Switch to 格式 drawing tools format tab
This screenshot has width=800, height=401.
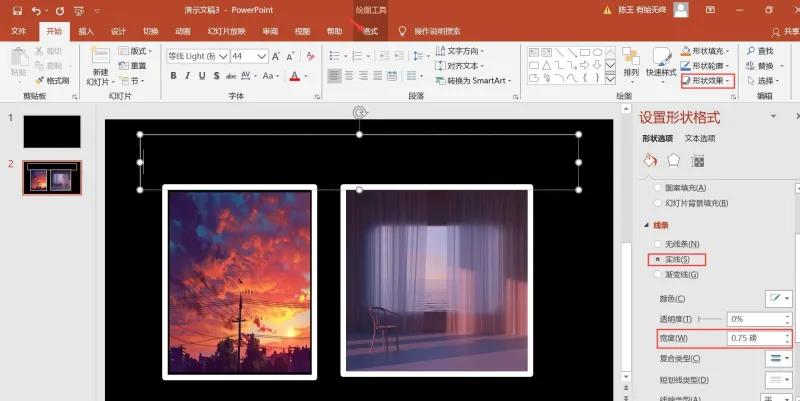[370, 31]
